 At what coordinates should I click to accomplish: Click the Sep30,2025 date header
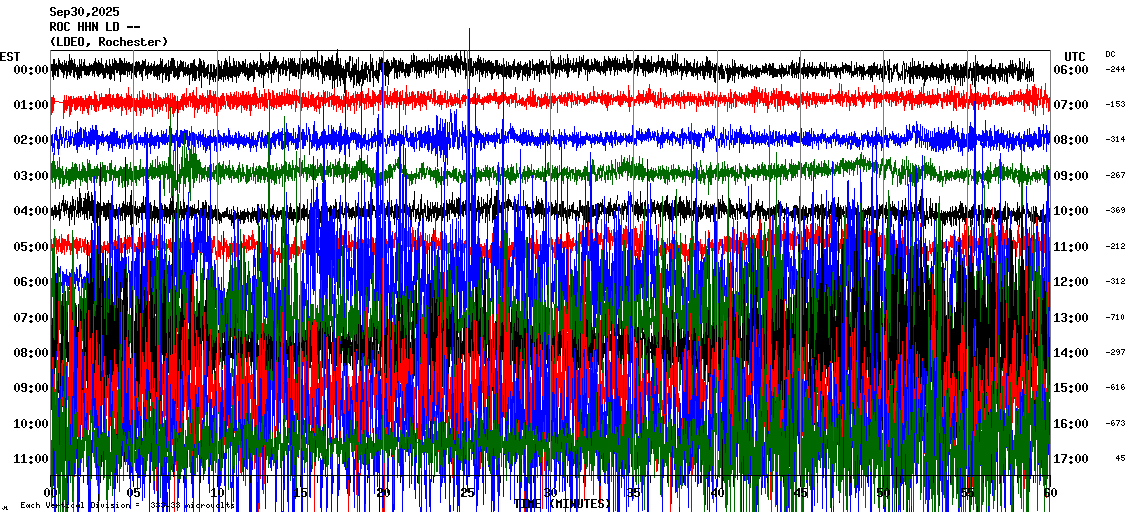click(84, 12)
